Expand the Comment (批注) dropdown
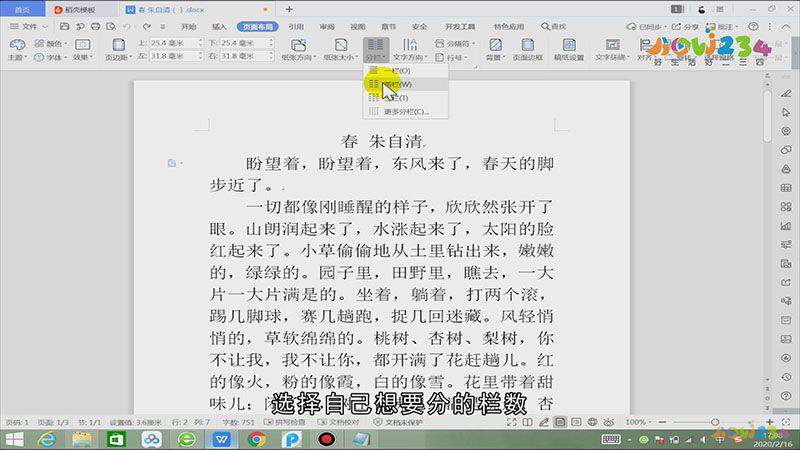This screenshot has height=450, width=800. click(x=722, y=26)
